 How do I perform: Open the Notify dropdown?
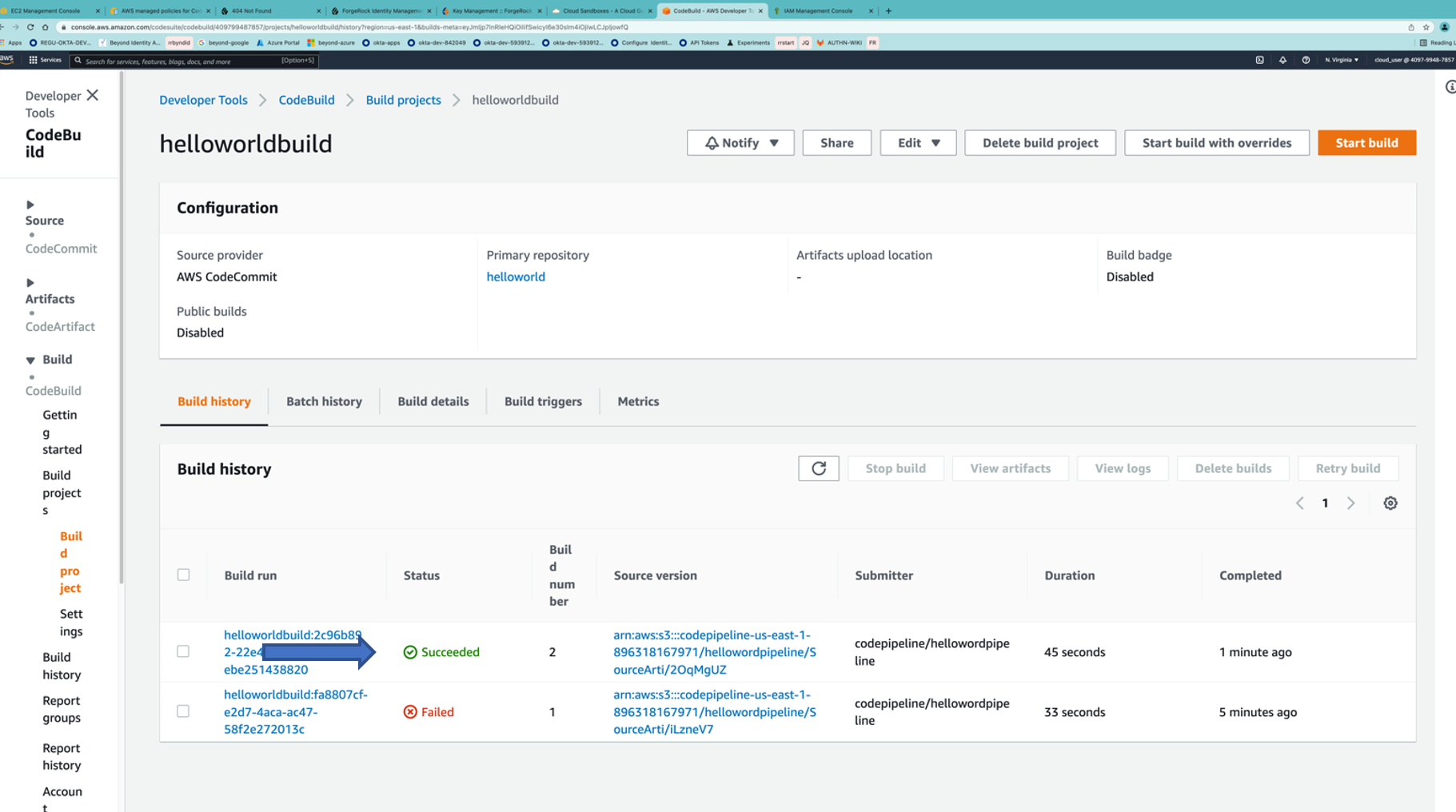[x=740, y=143]
